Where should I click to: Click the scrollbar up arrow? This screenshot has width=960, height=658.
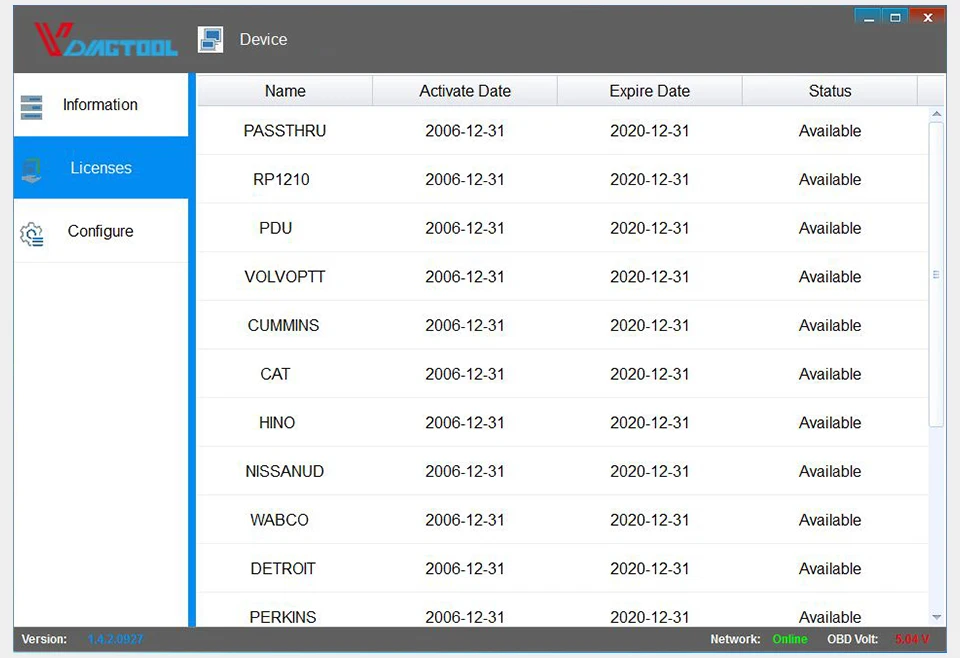pyautogui.click(x=936, y=114)
